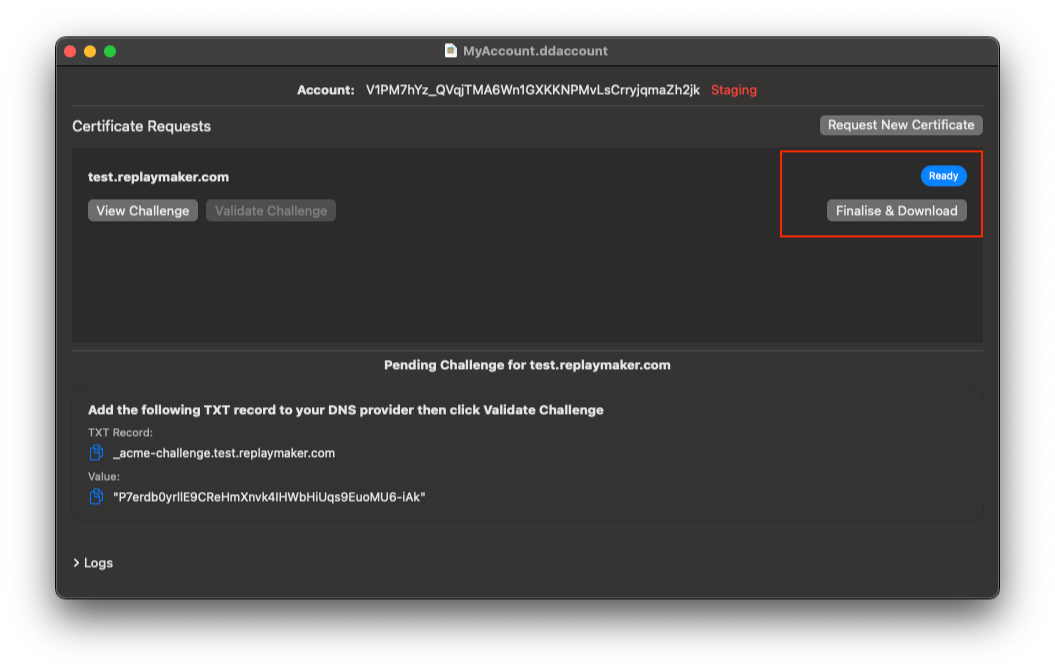This screenshot has width=1055, height=672.
Task: Click the document icon in title bar
Action: coord(451,51)
